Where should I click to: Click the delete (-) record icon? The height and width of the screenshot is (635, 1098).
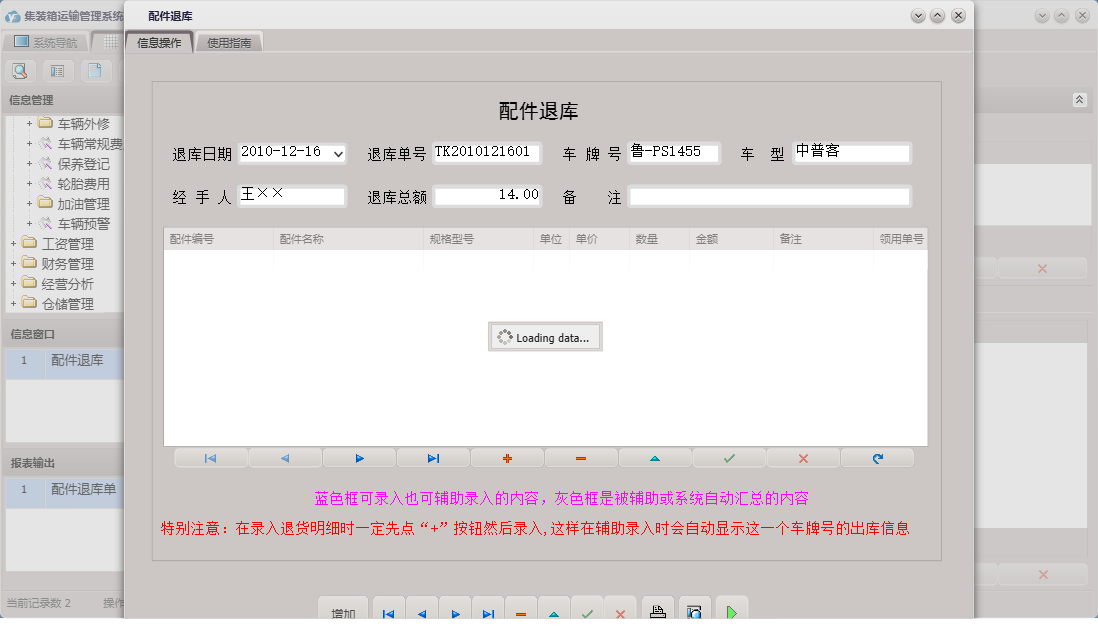(x=581, y=457)
